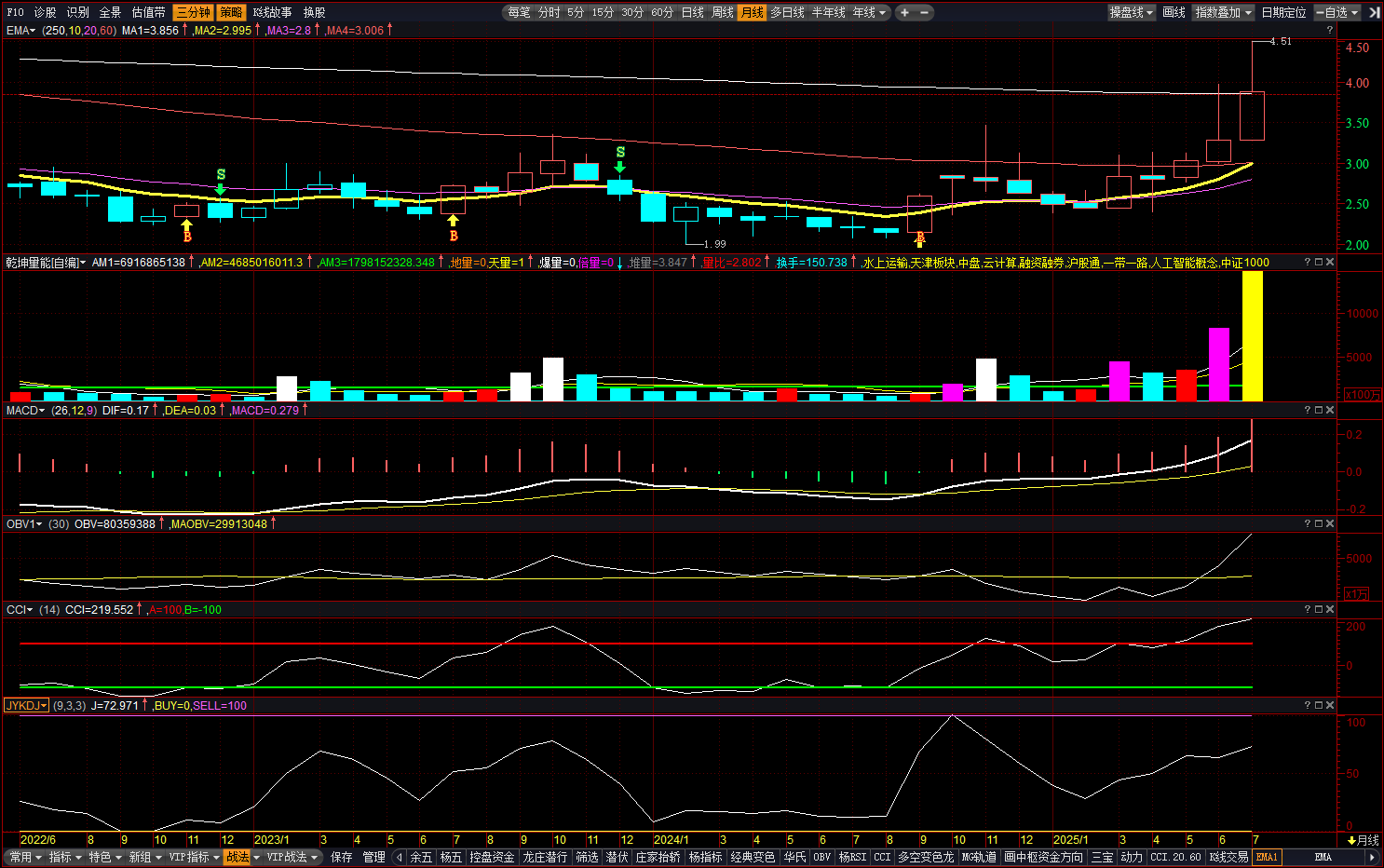Select the 日线 daily period

pyautogui.click(x=693, y=12)
